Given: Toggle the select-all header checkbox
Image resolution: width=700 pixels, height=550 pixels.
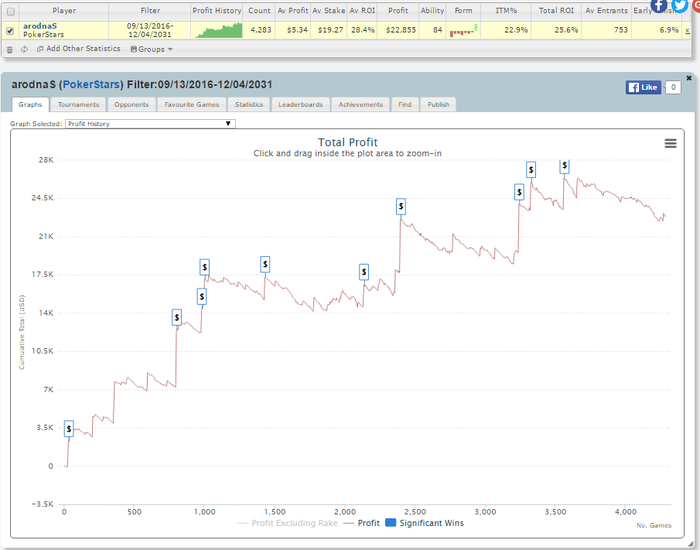Looking at the screenshot, I should pos(11,12).
